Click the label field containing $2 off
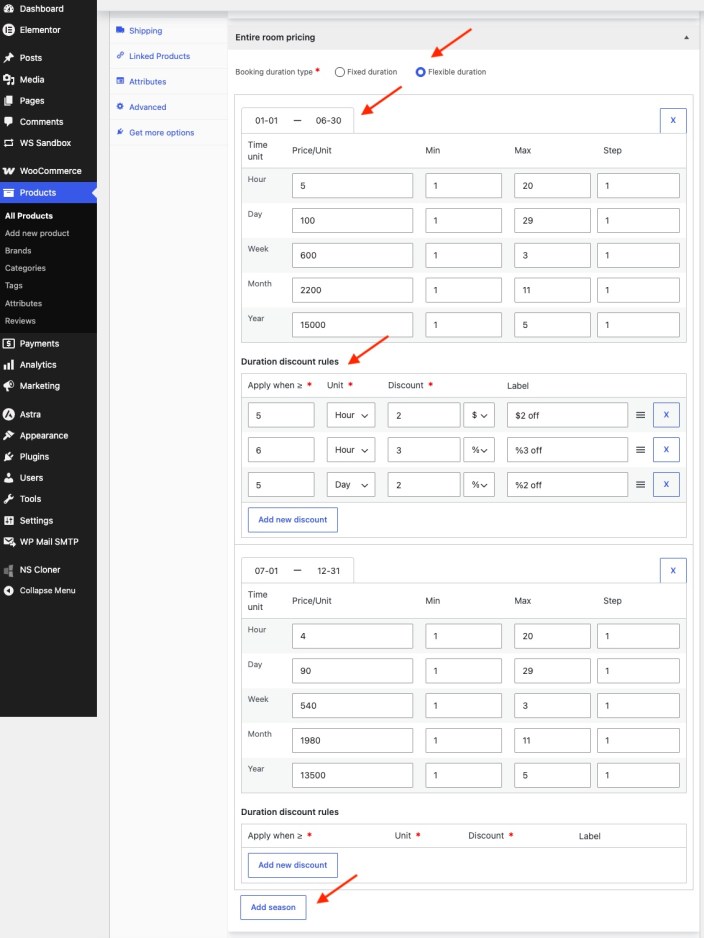Image resolution: width=704 pixels, height=938 pixels. (567, 415)
